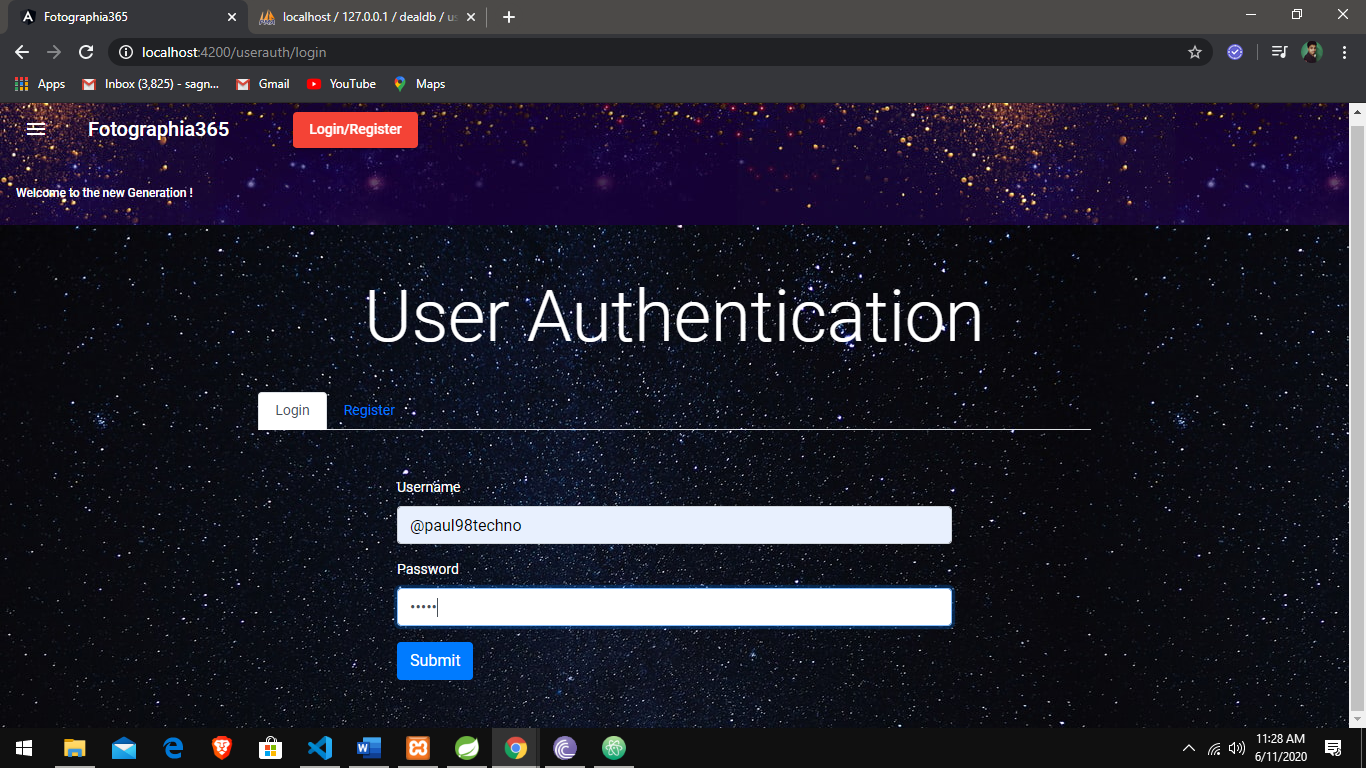This screenshot has width=1366, height=768.
Task: Click the Username input field
Action: 674,525
